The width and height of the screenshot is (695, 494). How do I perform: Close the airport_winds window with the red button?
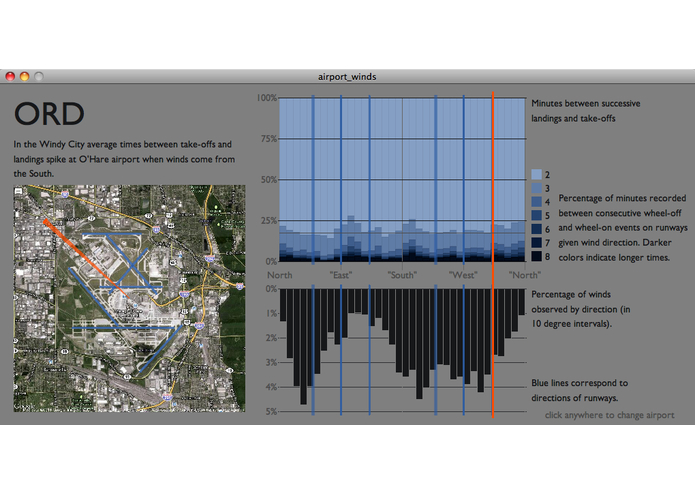[10, 76]
